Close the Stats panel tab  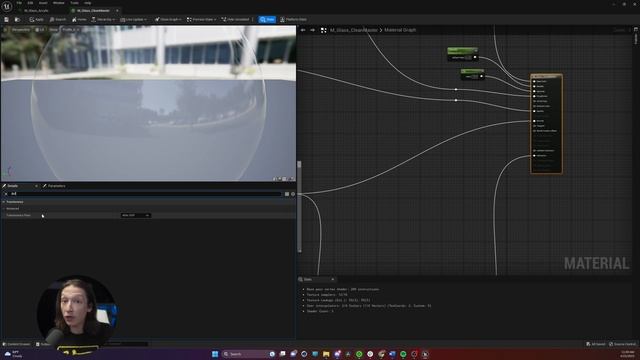[333, 280]
